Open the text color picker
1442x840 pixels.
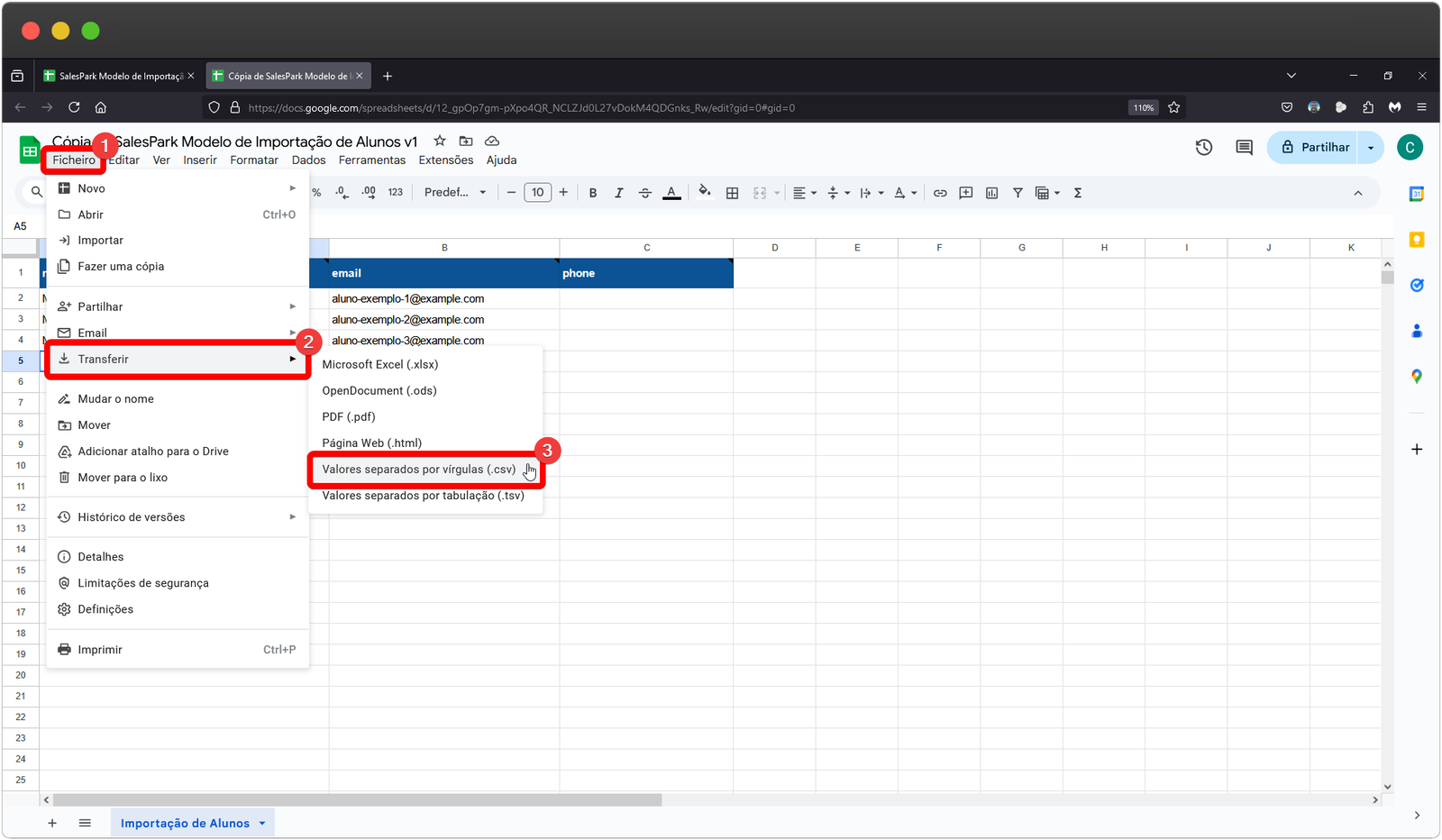pos(671,193)
